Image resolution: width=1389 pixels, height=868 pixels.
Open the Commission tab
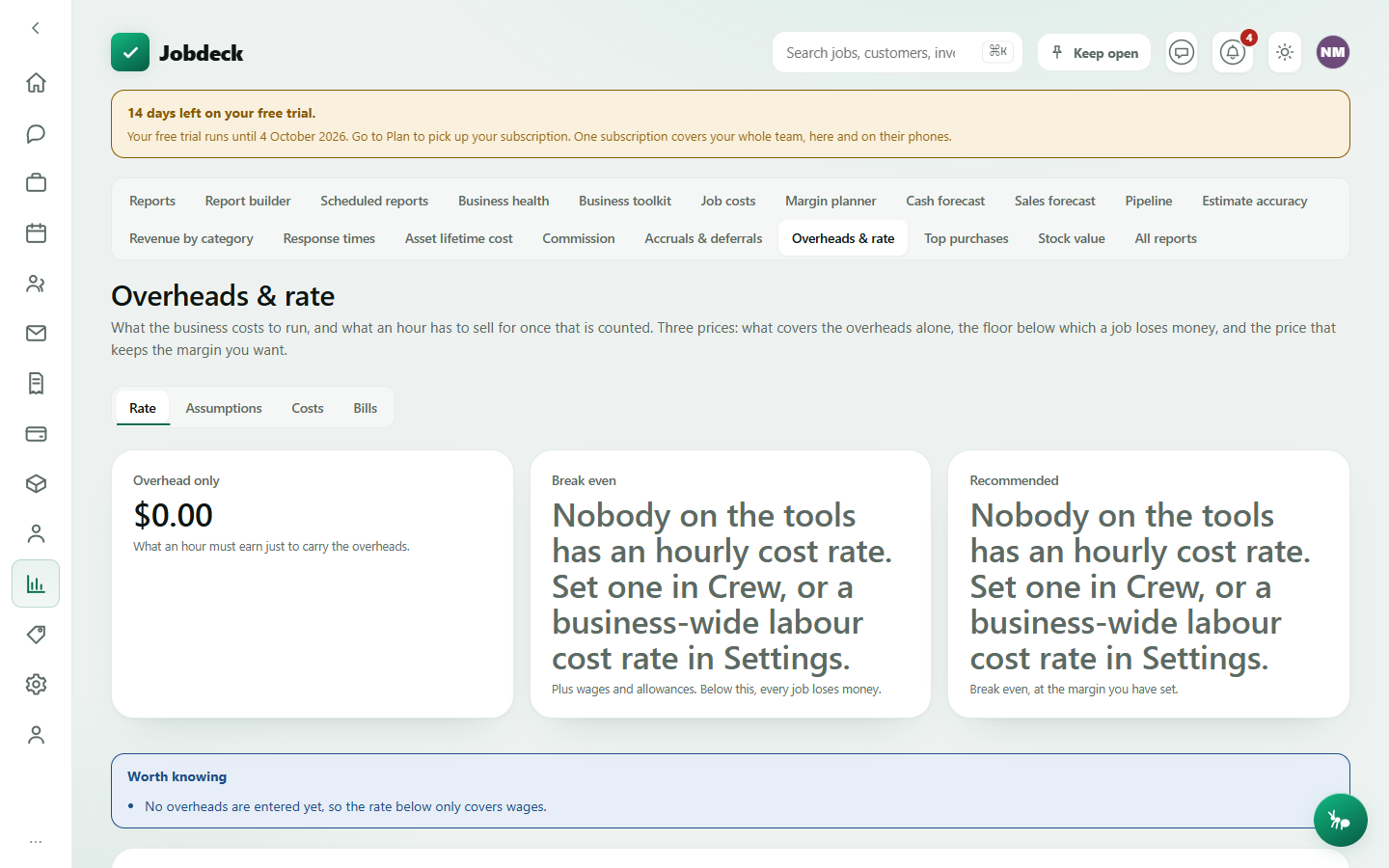[579, 238]
